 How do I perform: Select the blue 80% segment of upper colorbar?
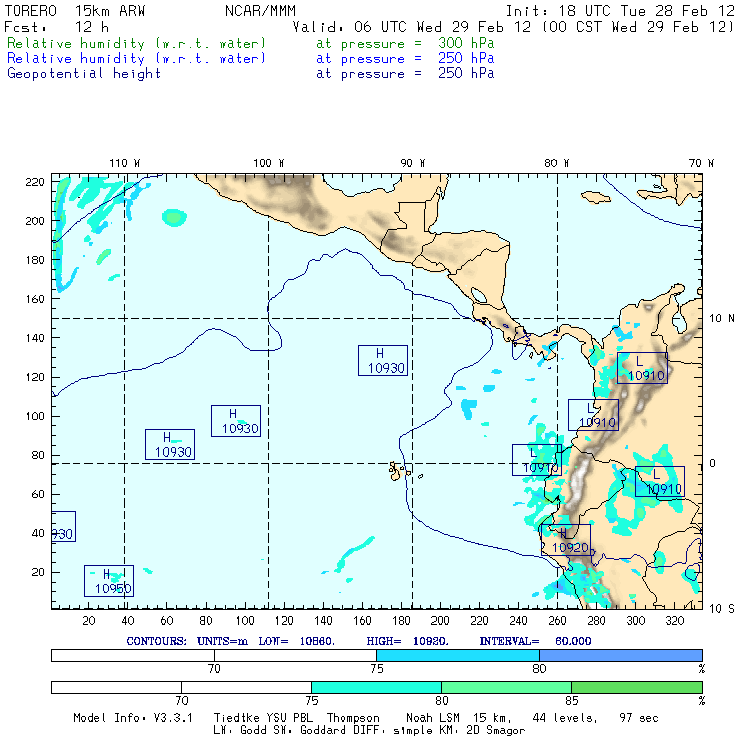620,654
